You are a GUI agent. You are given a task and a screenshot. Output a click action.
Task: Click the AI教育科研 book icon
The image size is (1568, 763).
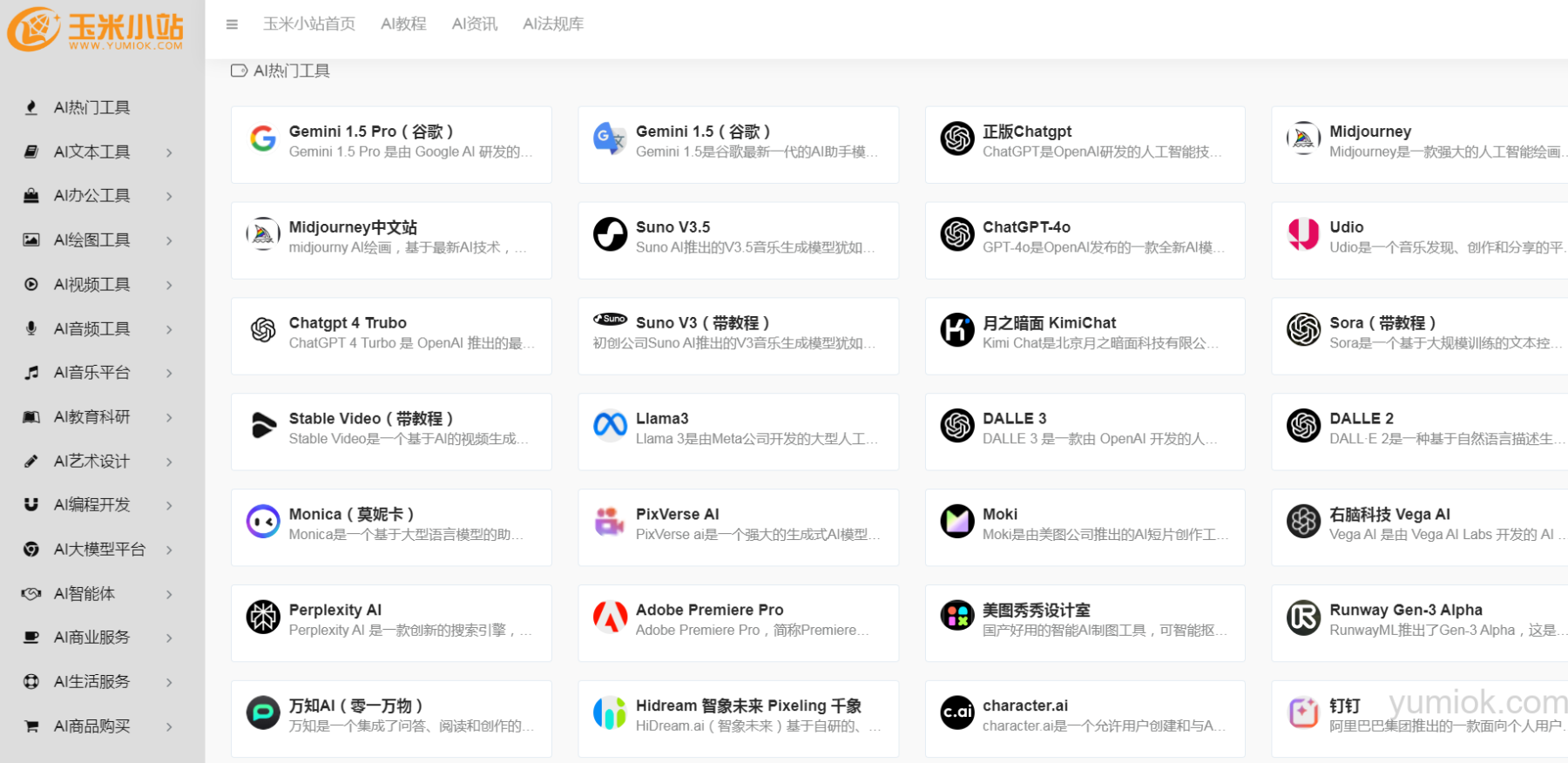pyautogui.click(x=31, y=417)
